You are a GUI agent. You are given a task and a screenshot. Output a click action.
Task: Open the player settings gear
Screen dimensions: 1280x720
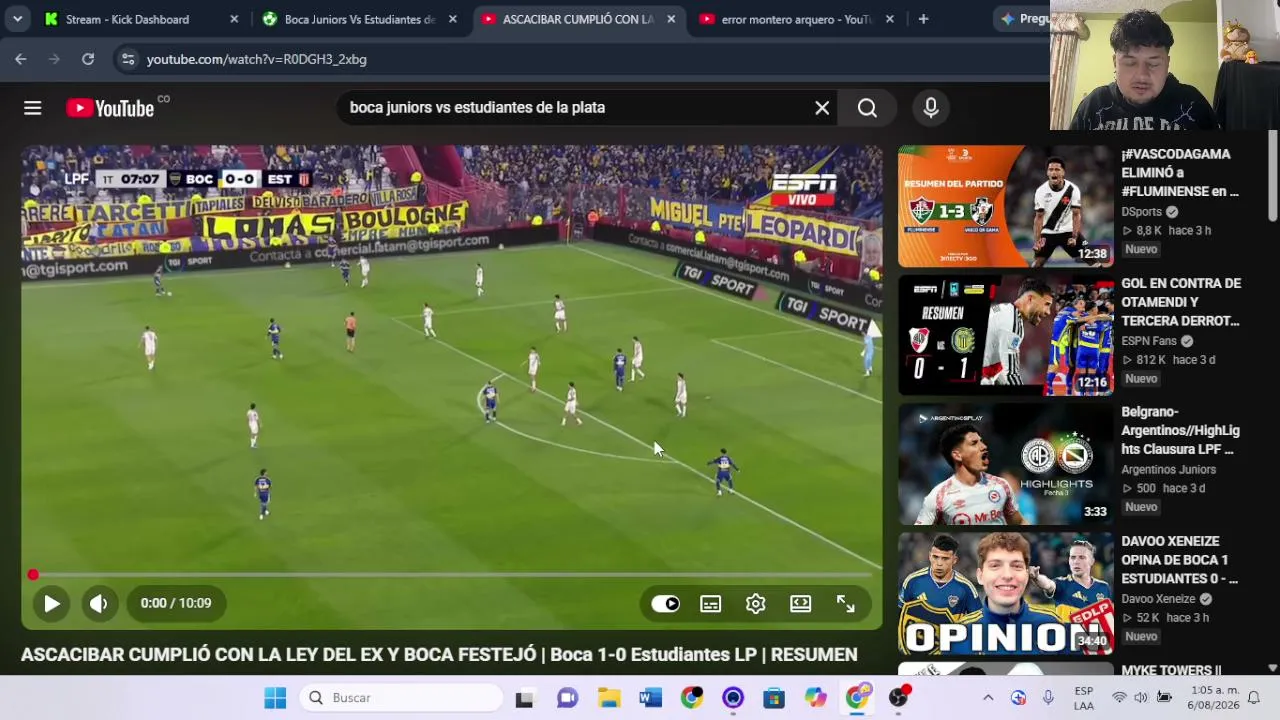click(x=756, y=603)
